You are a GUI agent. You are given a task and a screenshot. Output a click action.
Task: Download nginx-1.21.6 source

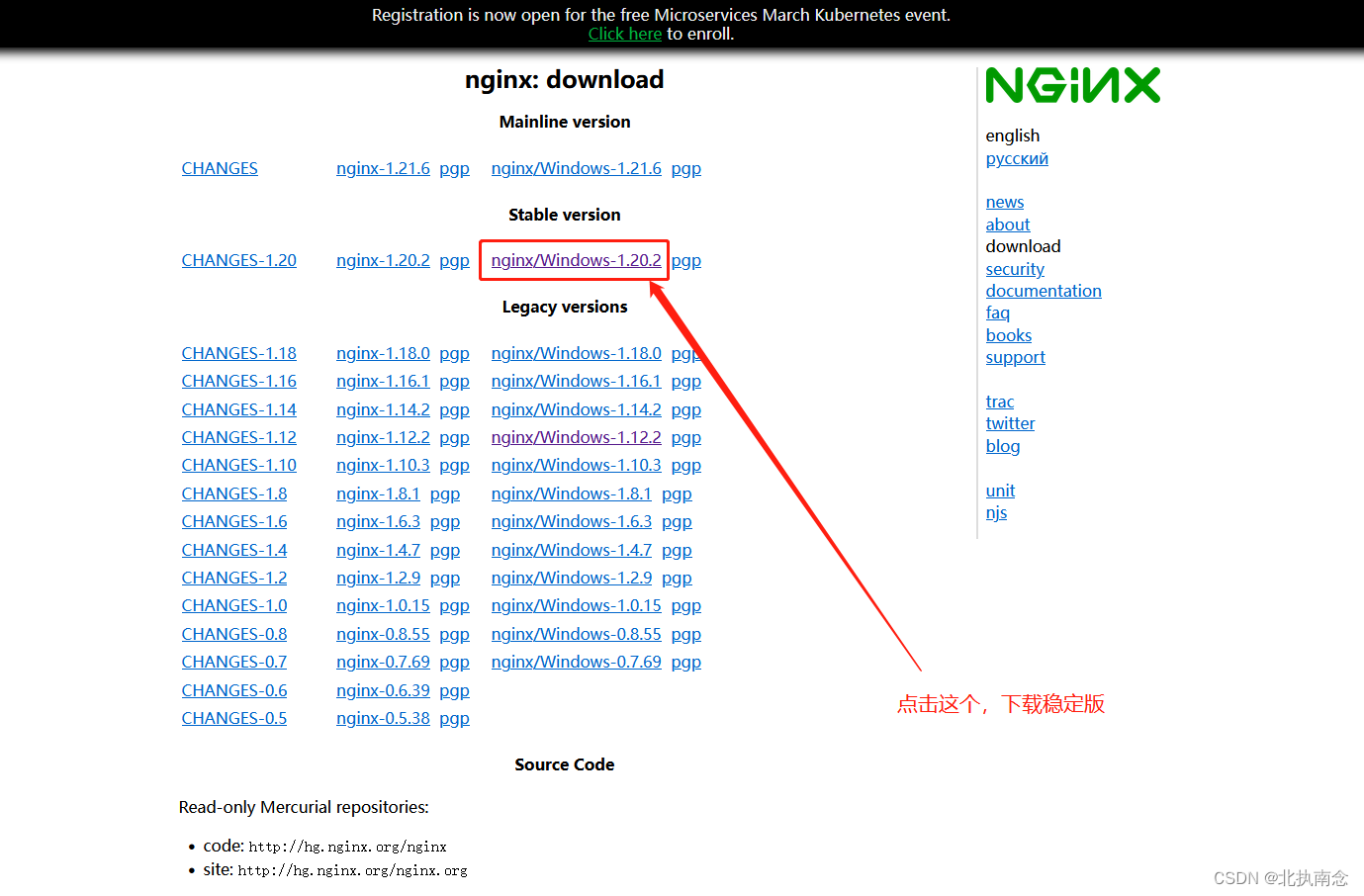[x=383, y=168]
